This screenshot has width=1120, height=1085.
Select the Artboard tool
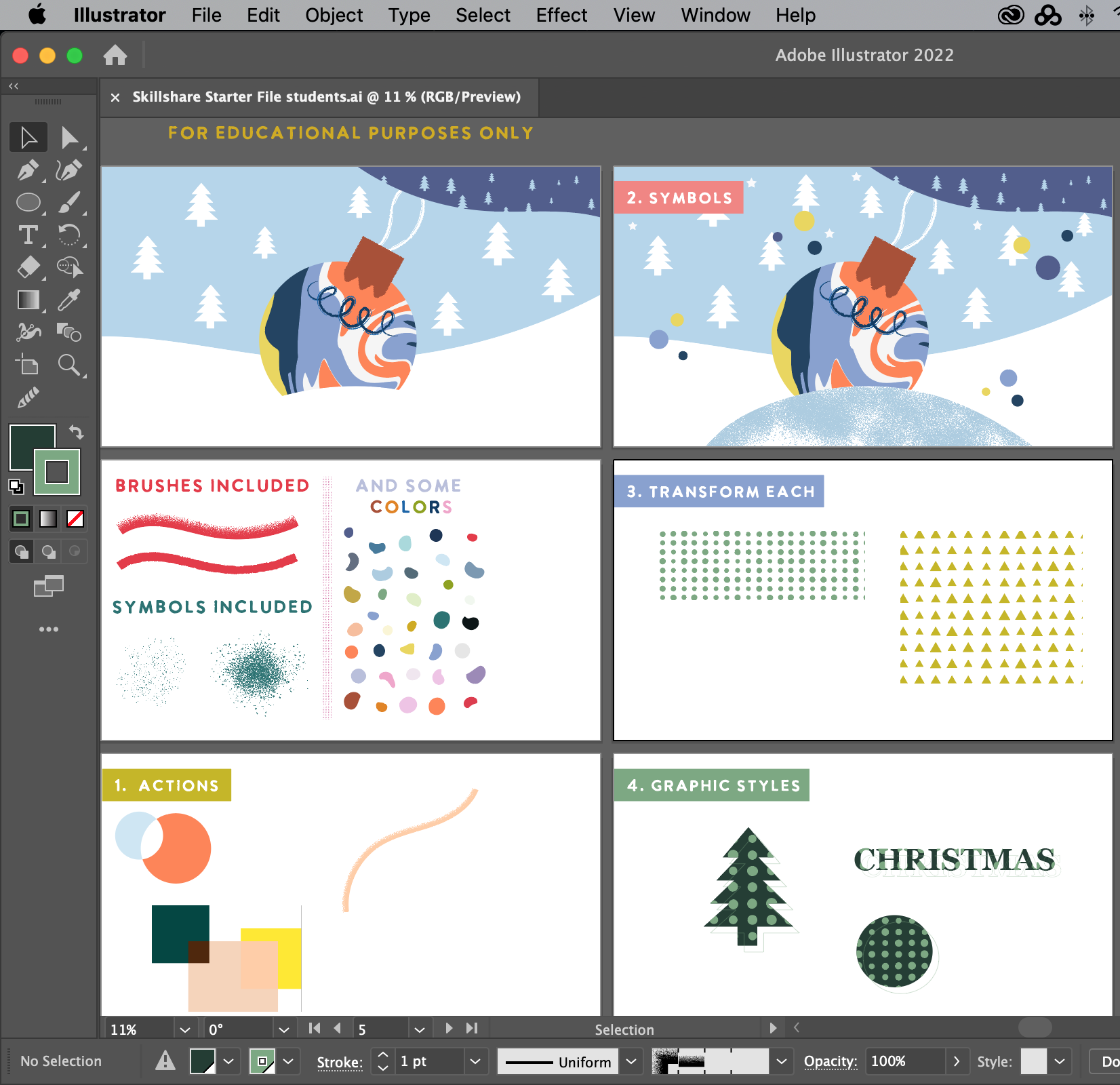click(28, 365)
